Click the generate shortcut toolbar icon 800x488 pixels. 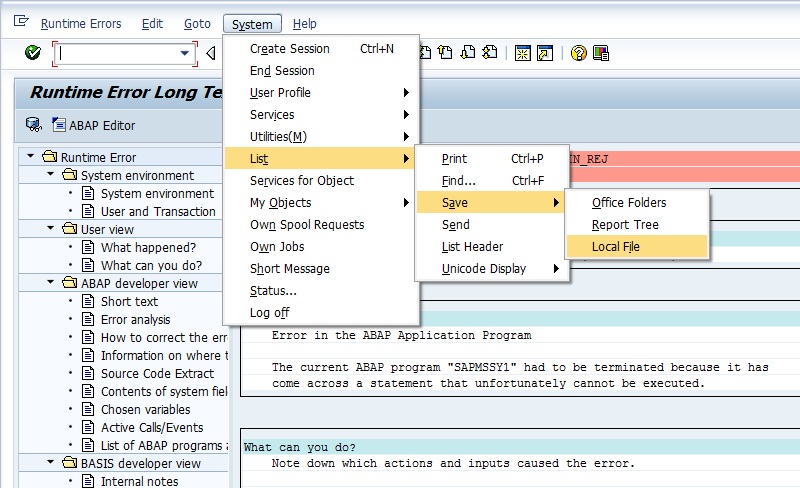click(545, 53)
